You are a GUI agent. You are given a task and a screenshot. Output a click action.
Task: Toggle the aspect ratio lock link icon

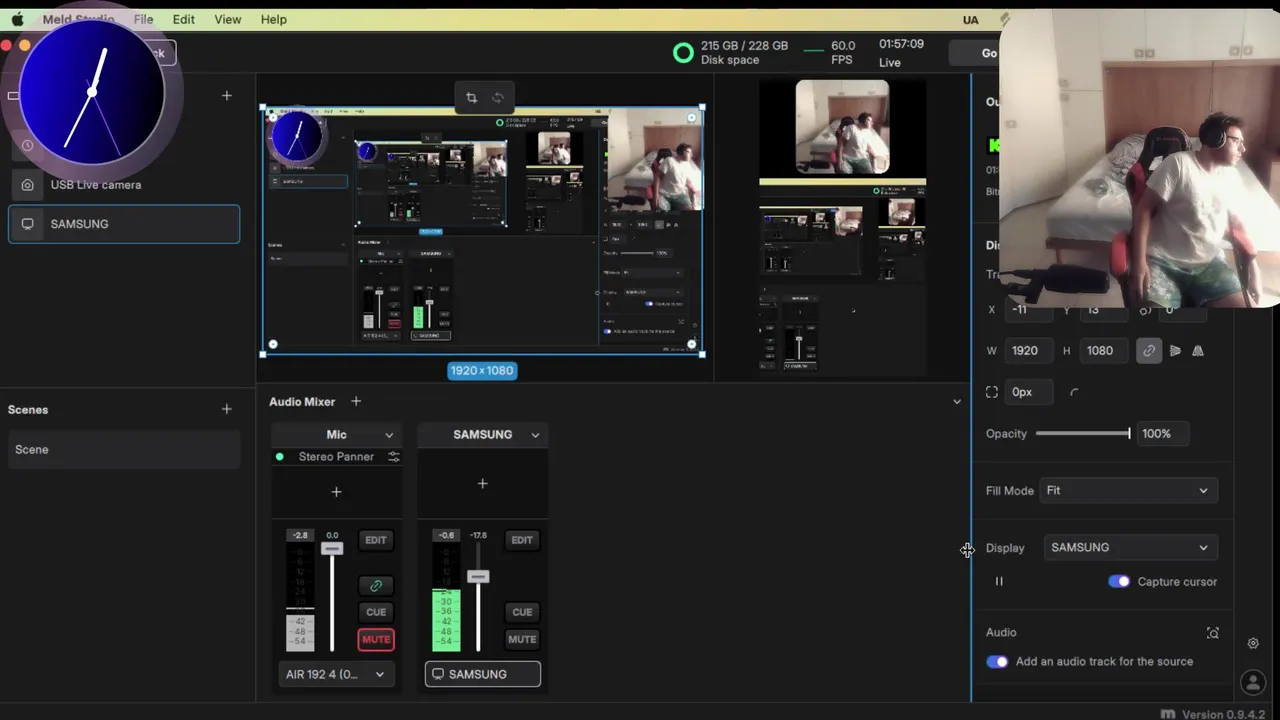coord(1149,351)
